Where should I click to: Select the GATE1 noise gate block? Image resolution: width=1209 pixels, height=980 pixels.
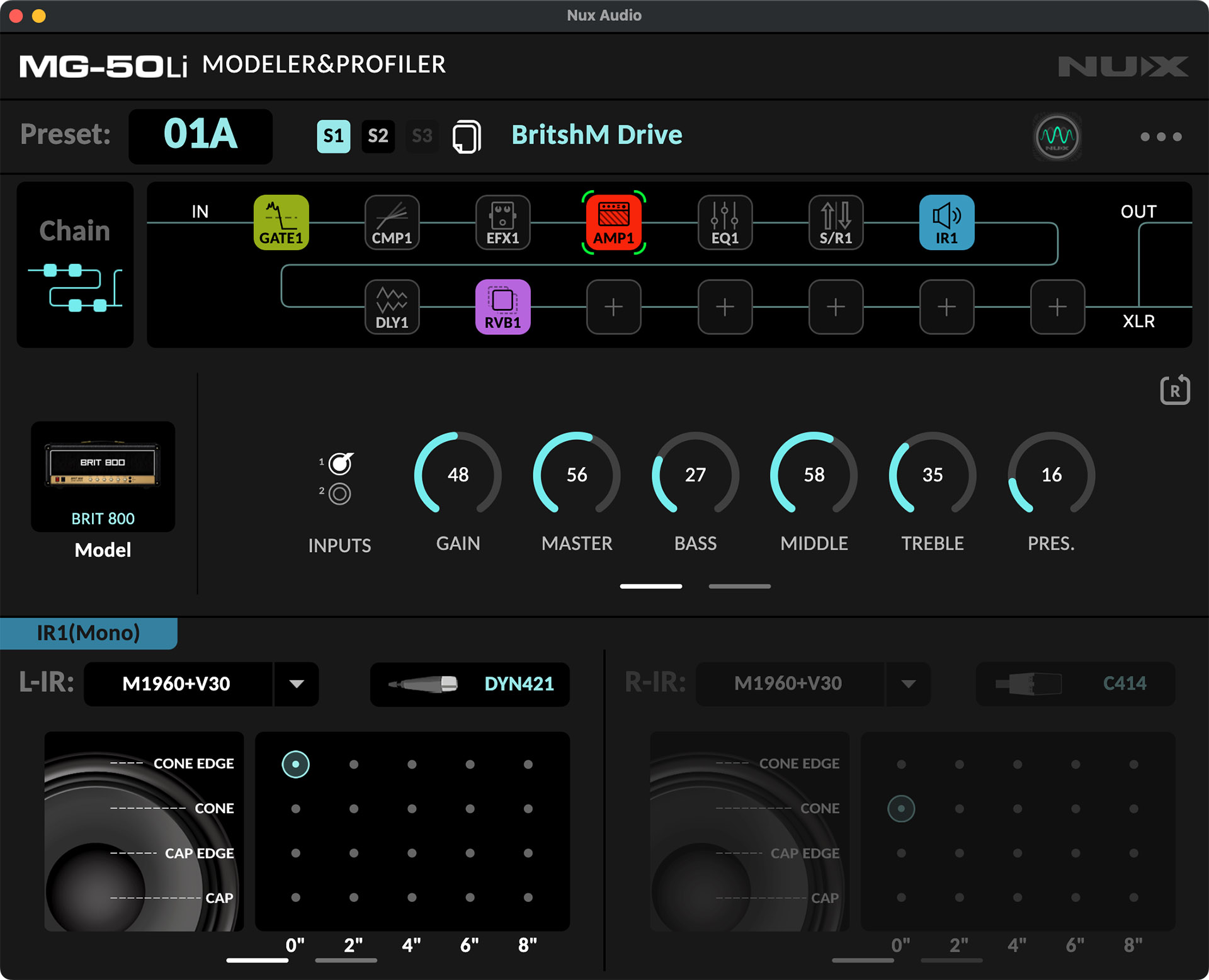[281, 223]
